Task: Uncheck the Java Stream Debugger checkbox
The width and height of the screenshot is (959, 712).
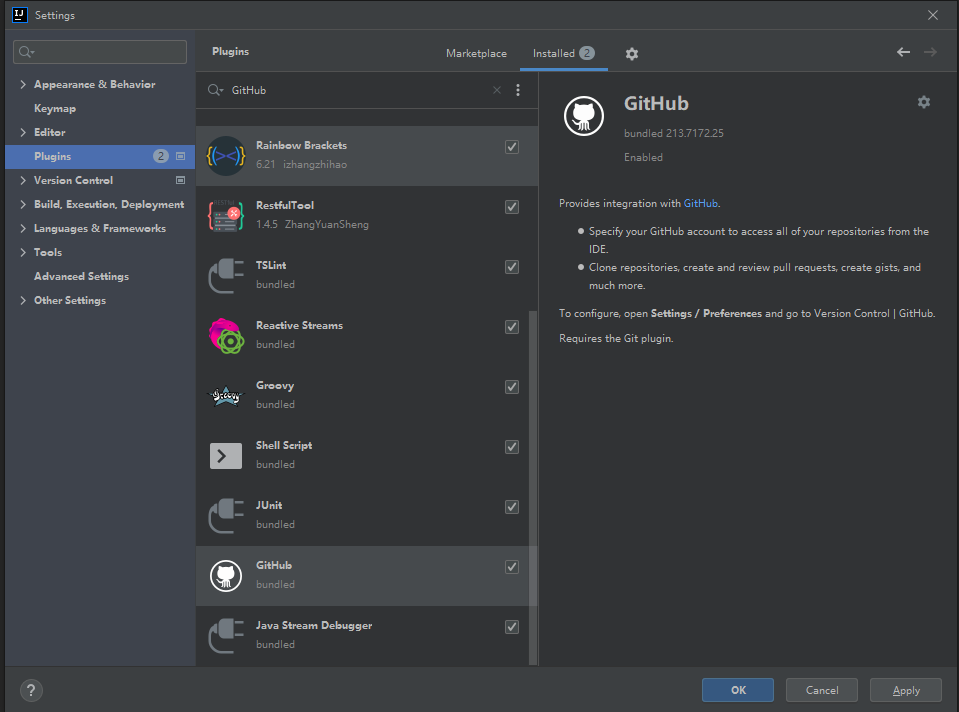Action: pos(512,626)
